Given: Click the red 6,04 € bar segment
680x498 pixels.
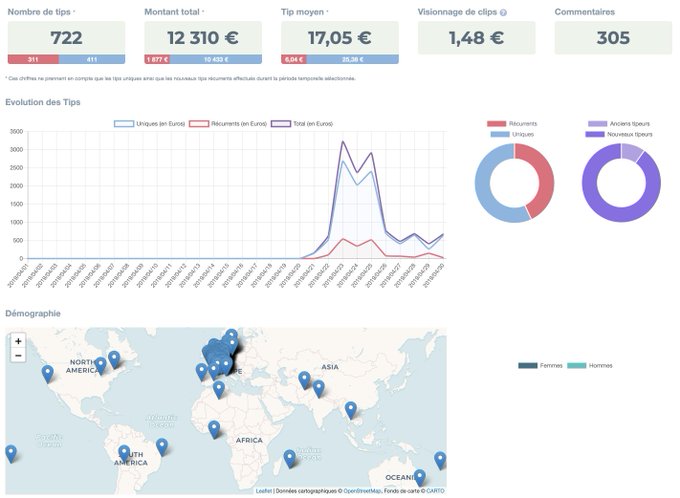Looking at the screenshot, I should pyautogui.click(x=294, y=59).
